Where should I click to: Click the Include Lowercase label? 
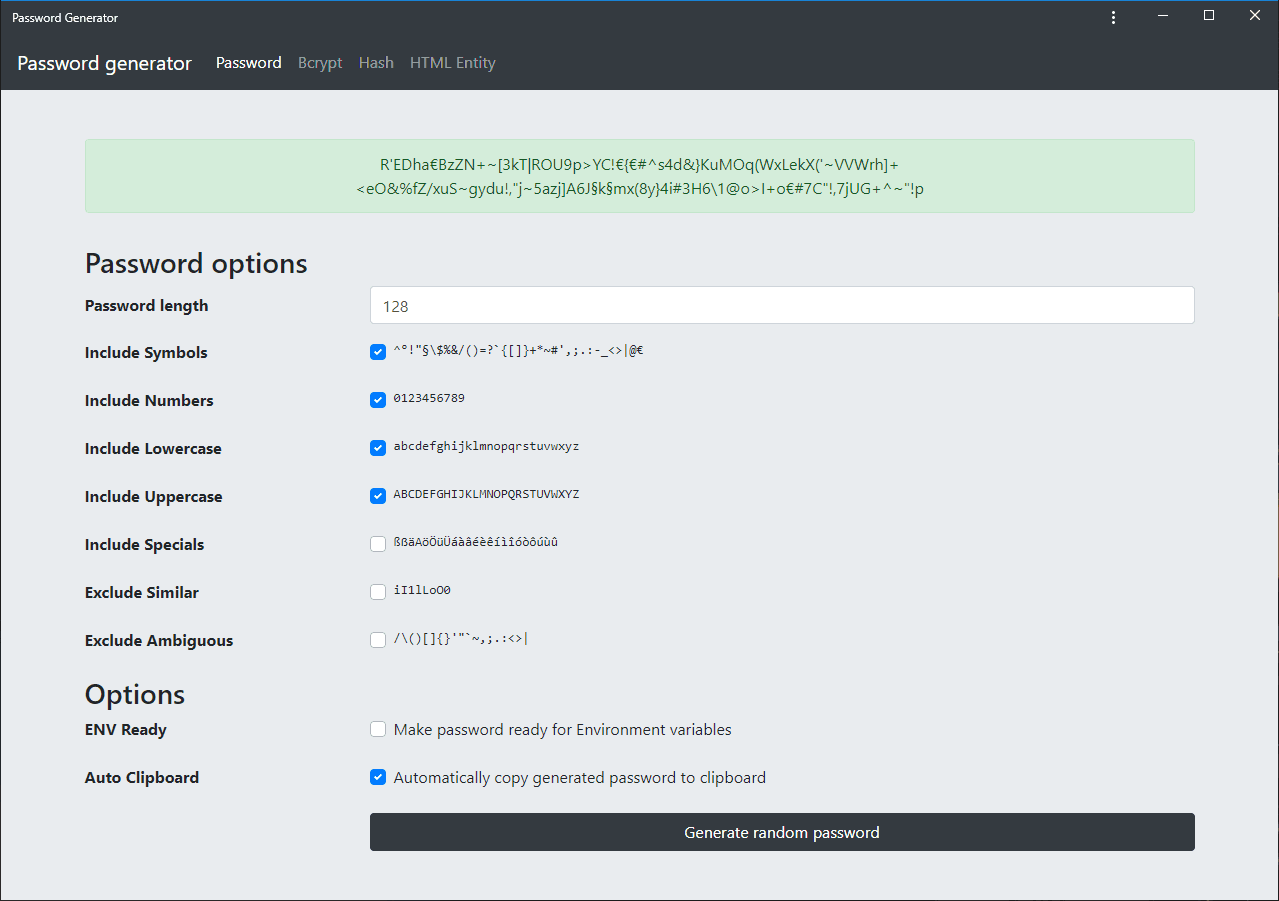click(153, 449)
